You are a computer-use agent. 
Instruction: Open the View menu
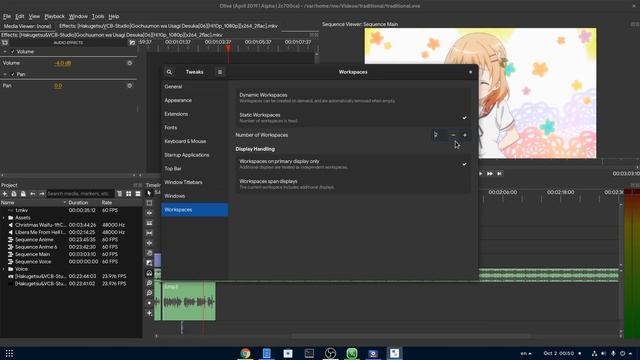pyautogui.click(x=34, y=16)
